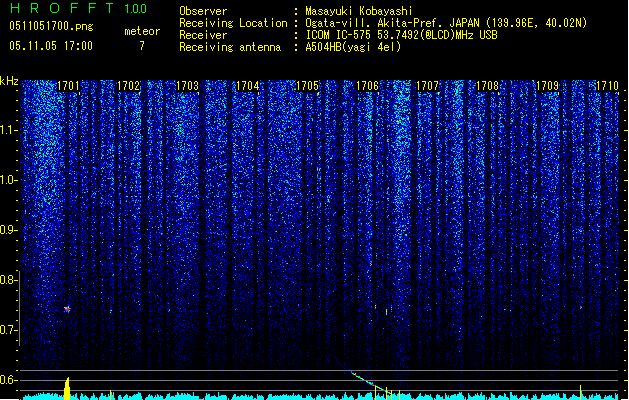This screenshot has width=629, height=400.
Task: Click the 'Receiving Location' field label
Action: click(233, 23)
